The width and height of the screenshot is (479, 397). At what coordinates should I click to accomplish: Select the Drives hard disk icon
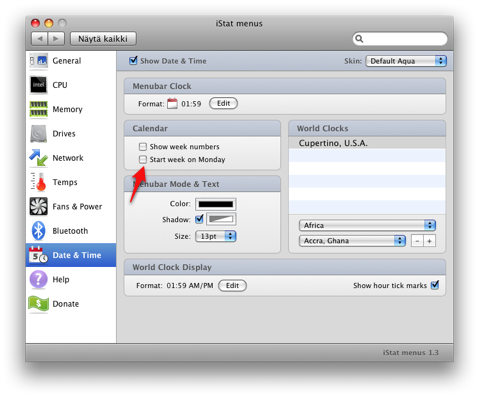tap(39, 134)
